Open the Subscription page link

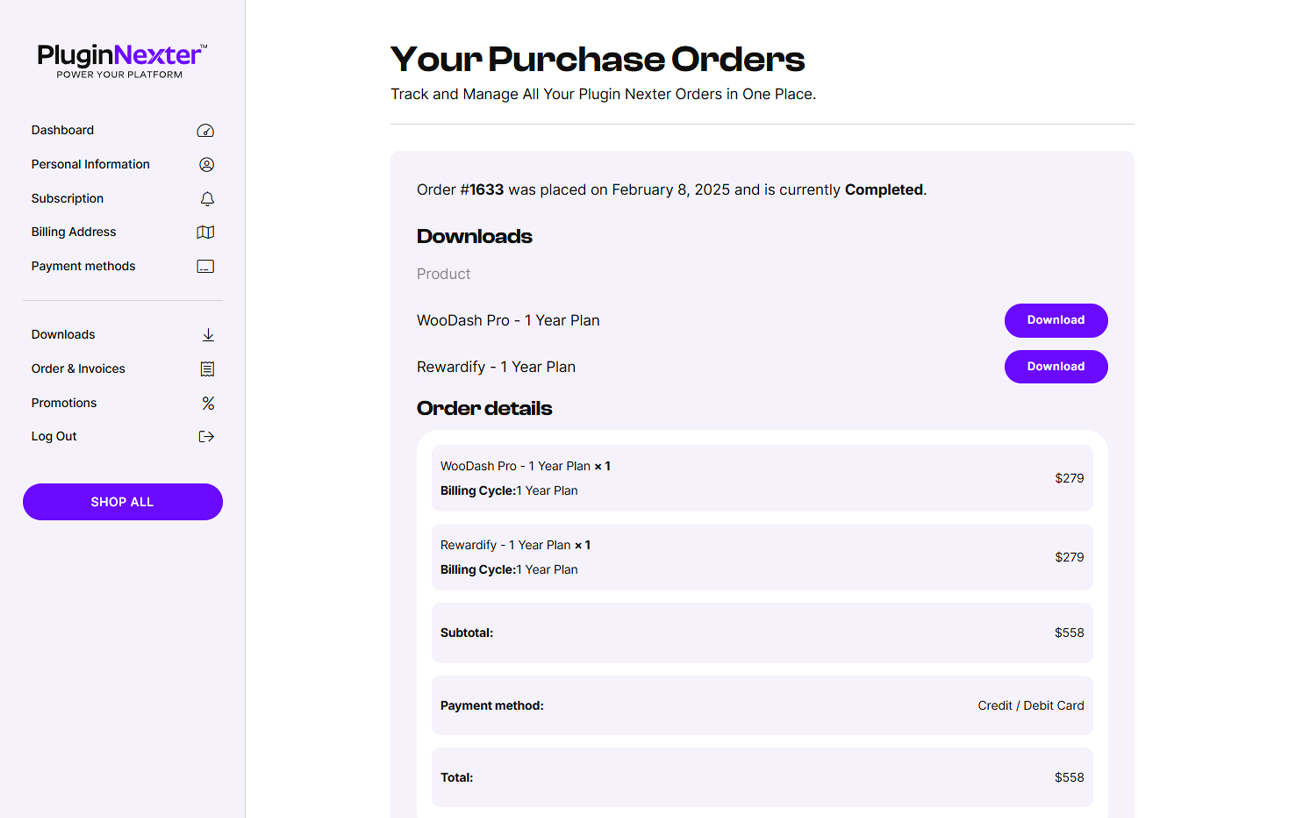click(x=67, y=198)
